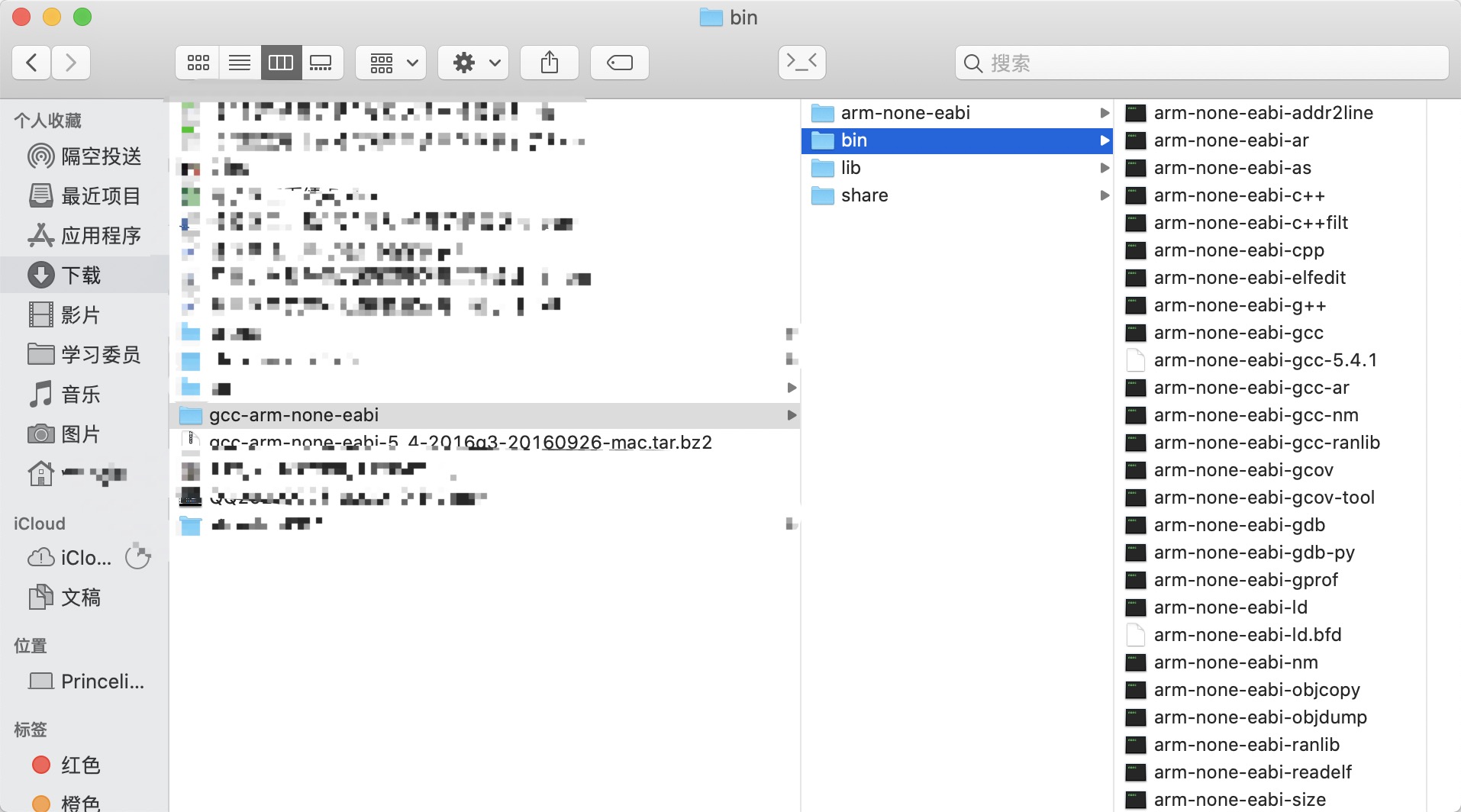Select 下载 in the sidebar

(x=84, y=275)
